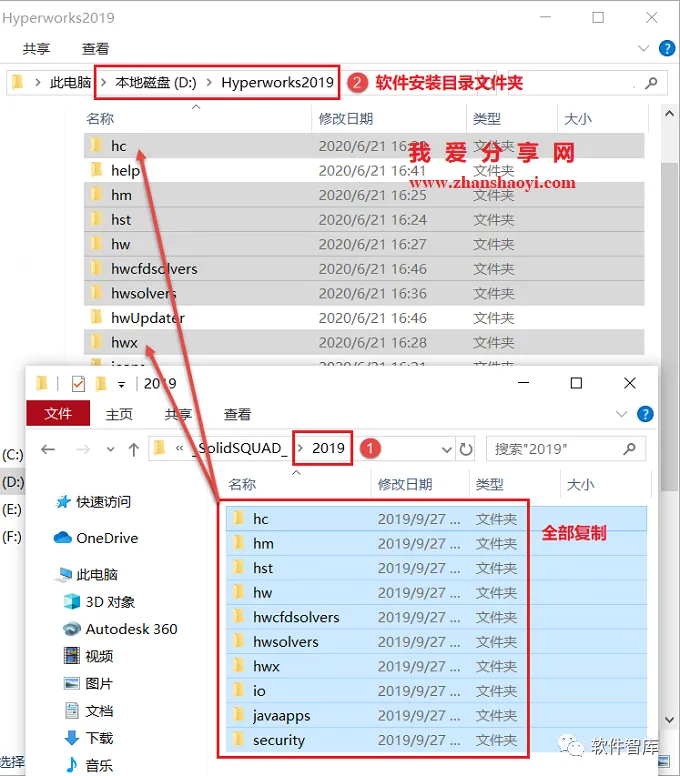Select (F:) drive in background navigation pane
Screen dimensions: 680x776
point(12,536)
